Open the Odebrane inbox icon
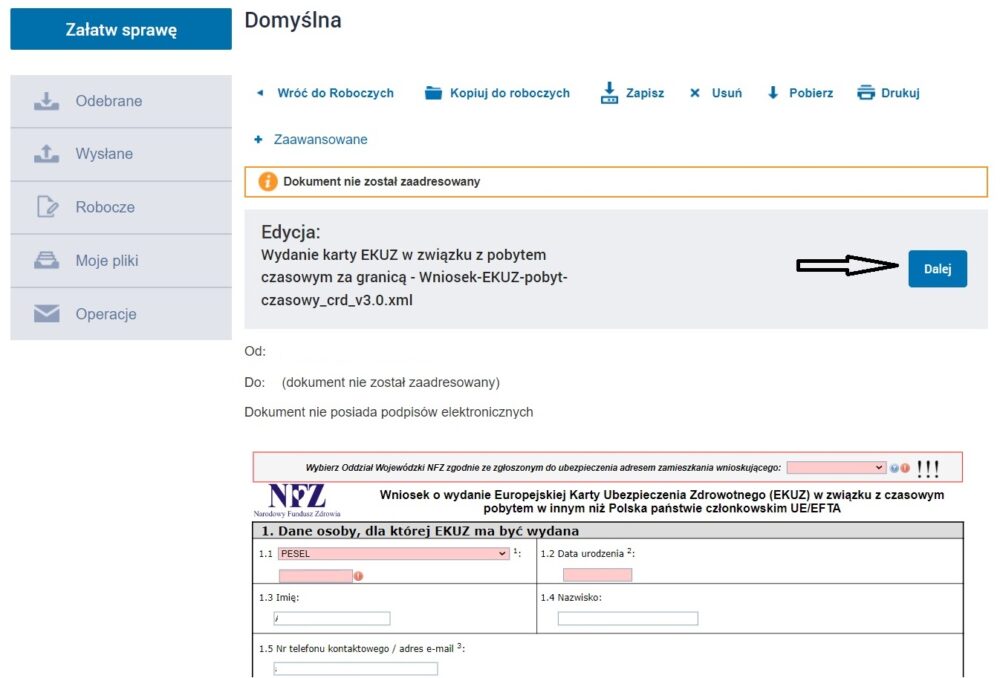Screen dimensions: 1000x678 point(46,101)
